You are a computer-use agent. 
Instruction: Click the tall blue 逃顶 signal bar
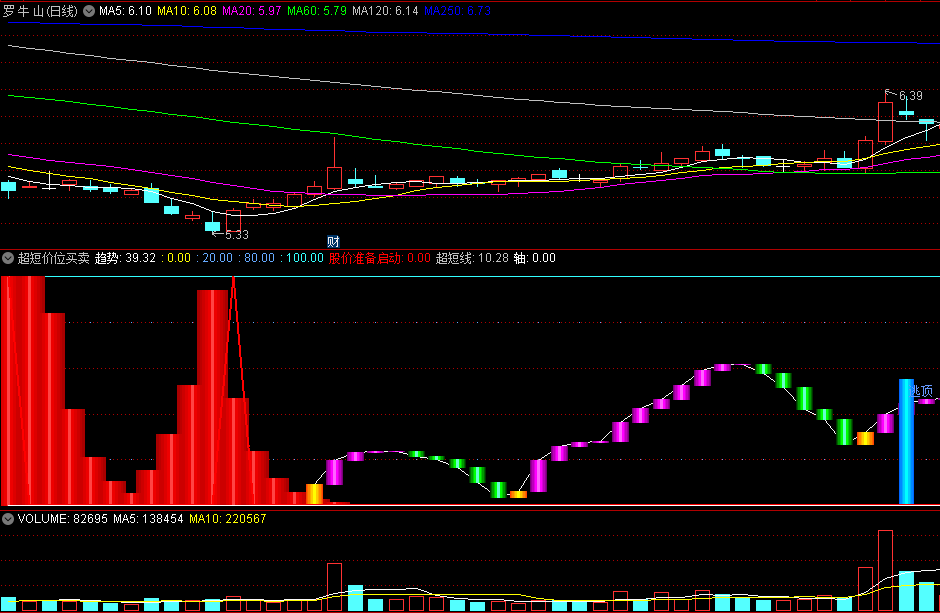[x=906, y=441]
